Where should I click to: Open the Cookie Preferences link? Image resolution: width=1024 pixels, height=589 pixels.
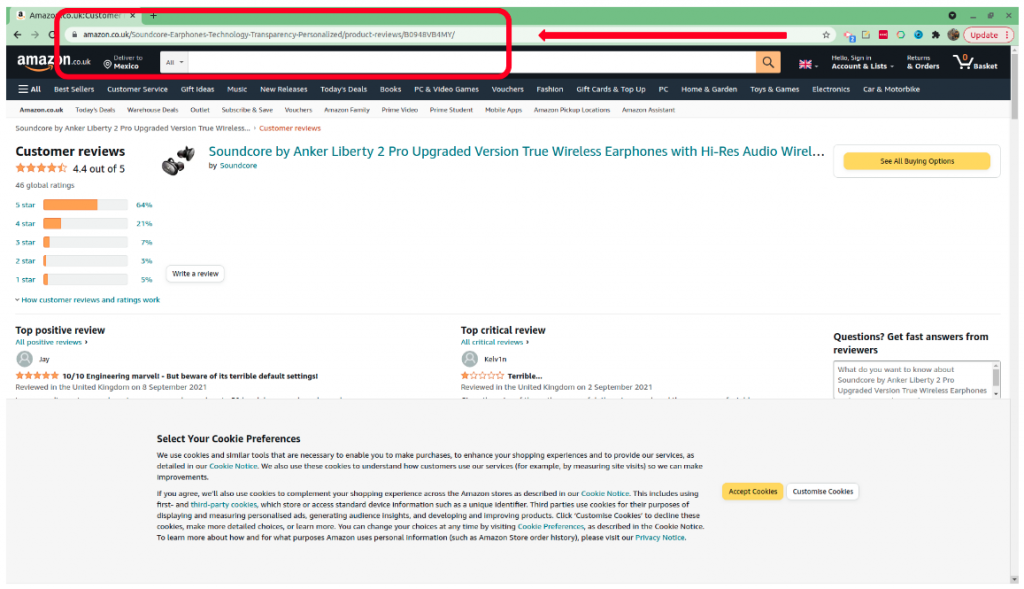(551, 526)
